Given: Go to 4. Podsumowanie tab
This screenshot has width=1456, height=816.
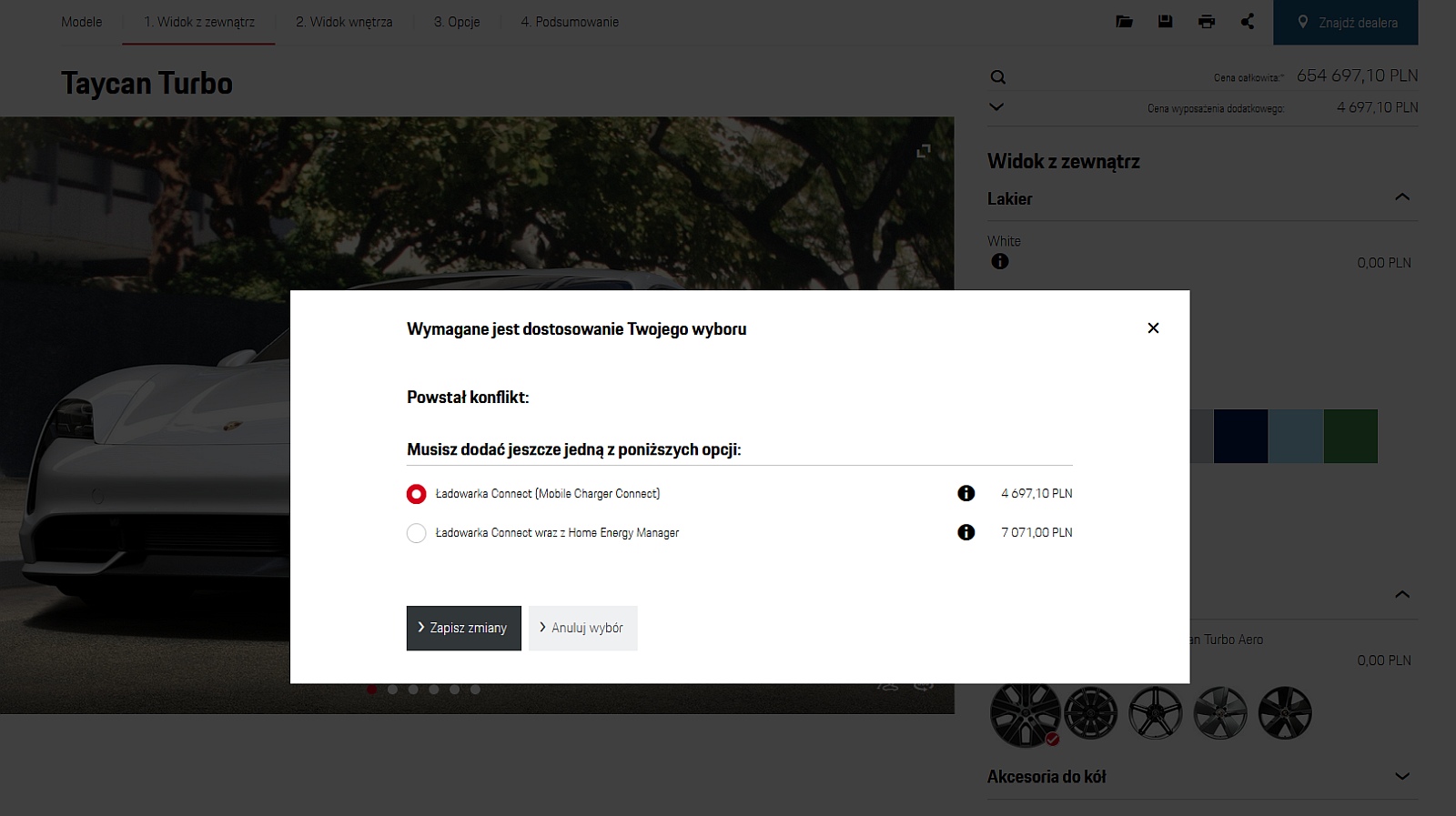Looking at the screenshot, I should point(570,22).
